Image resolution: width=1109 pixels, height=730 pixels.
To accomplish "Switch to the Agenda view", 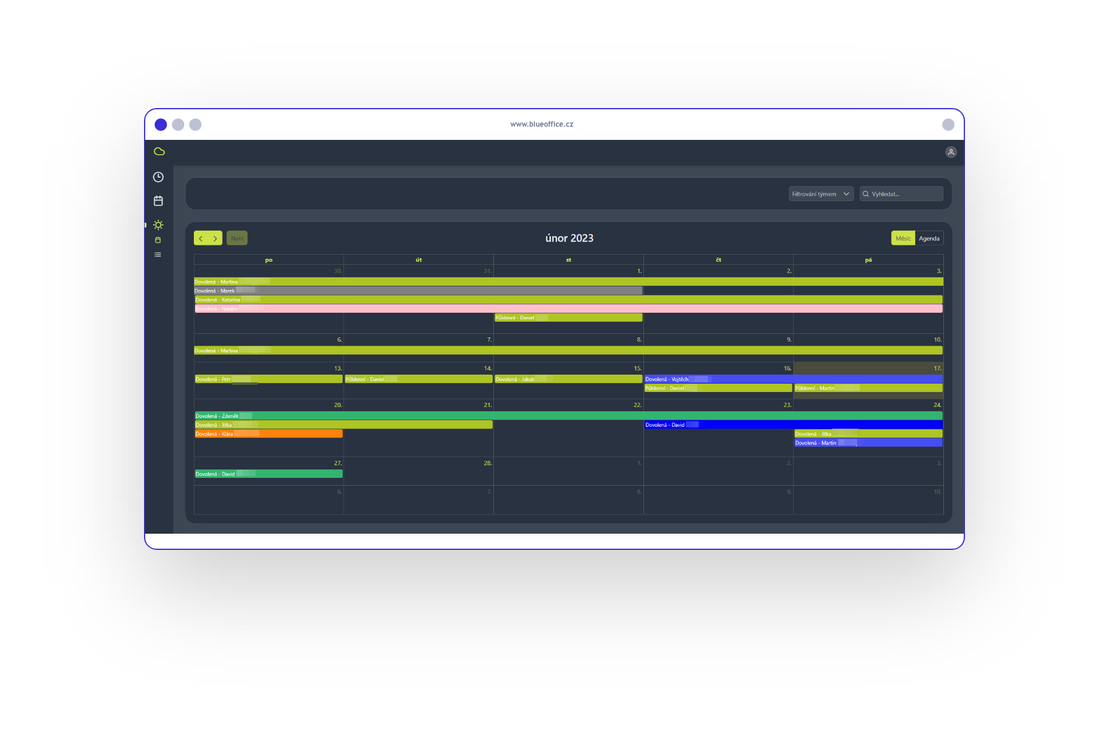I will (929, 238).
